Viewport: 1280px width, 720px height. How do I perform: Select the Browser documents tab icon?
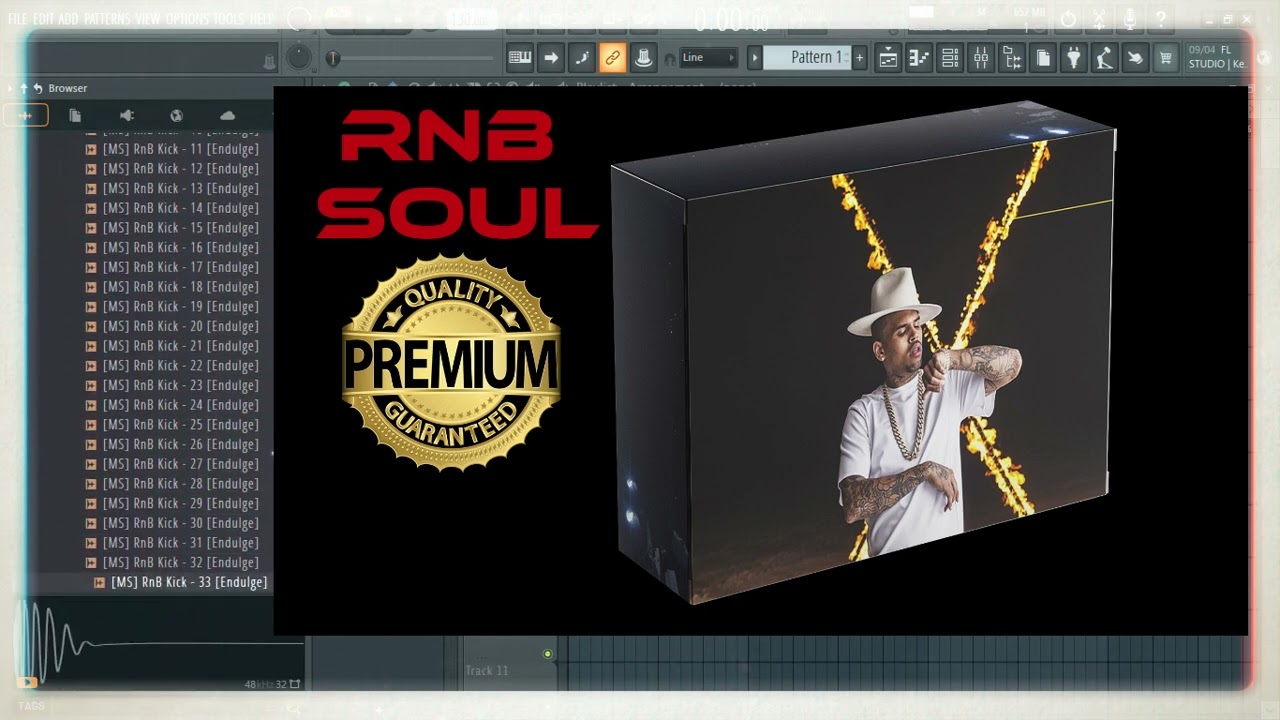click(75, 116)
